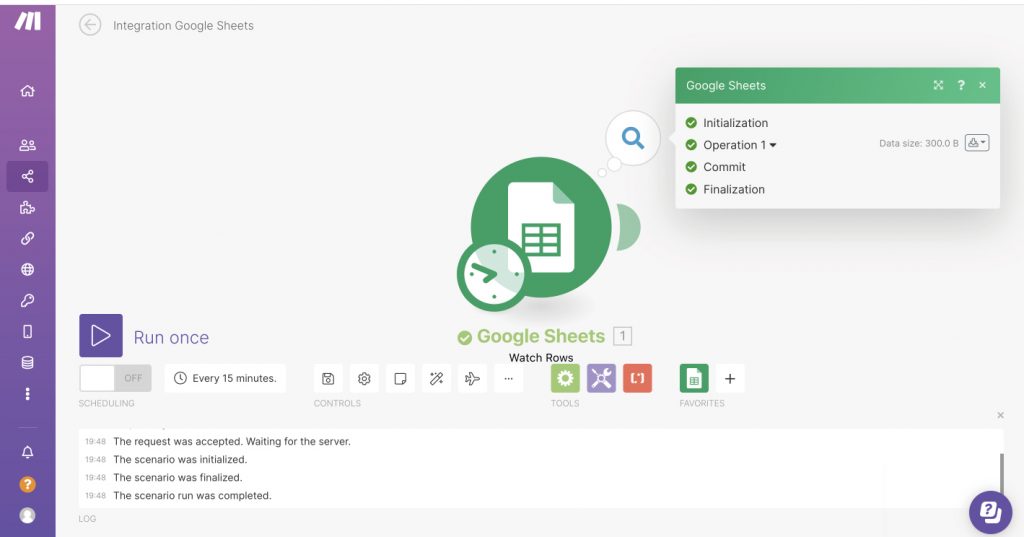Open the module clock trigger icon
Viewport: 1024px width, 537px height.
(493, 274)
